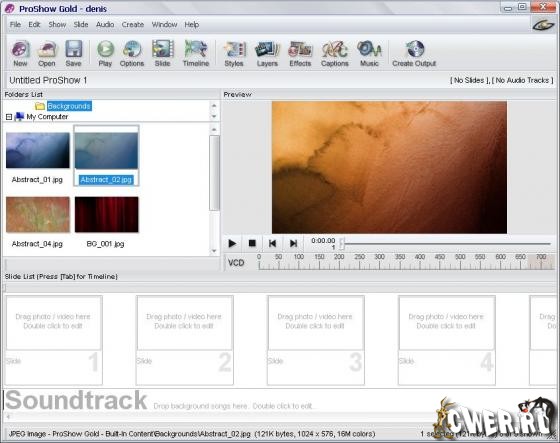Image resolution: width=560 pixels, height=443 pixels.
Task: Click the Preview image pane
Action: [x=389, y=167]
